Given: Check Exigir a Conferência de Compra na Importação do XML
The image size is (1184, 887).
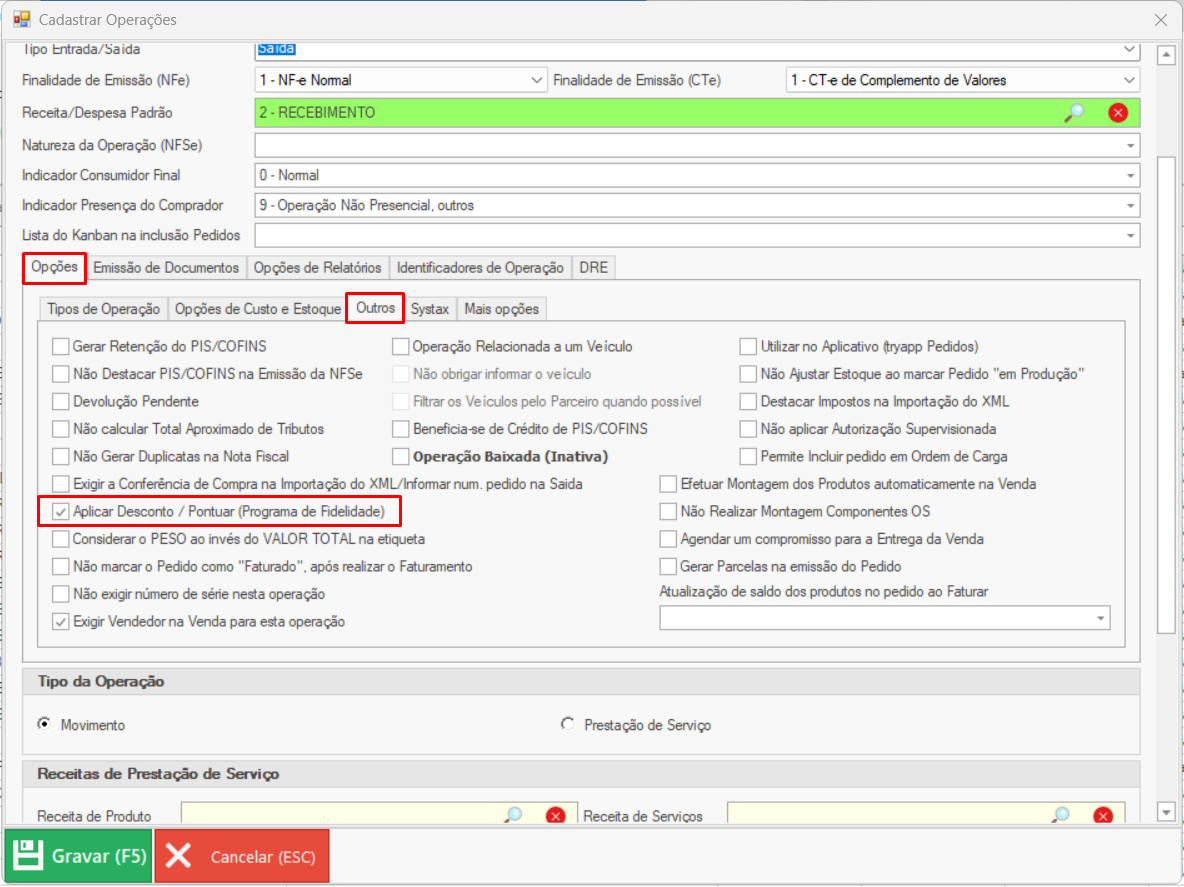Looking at the screenshot, I should 60,484.
